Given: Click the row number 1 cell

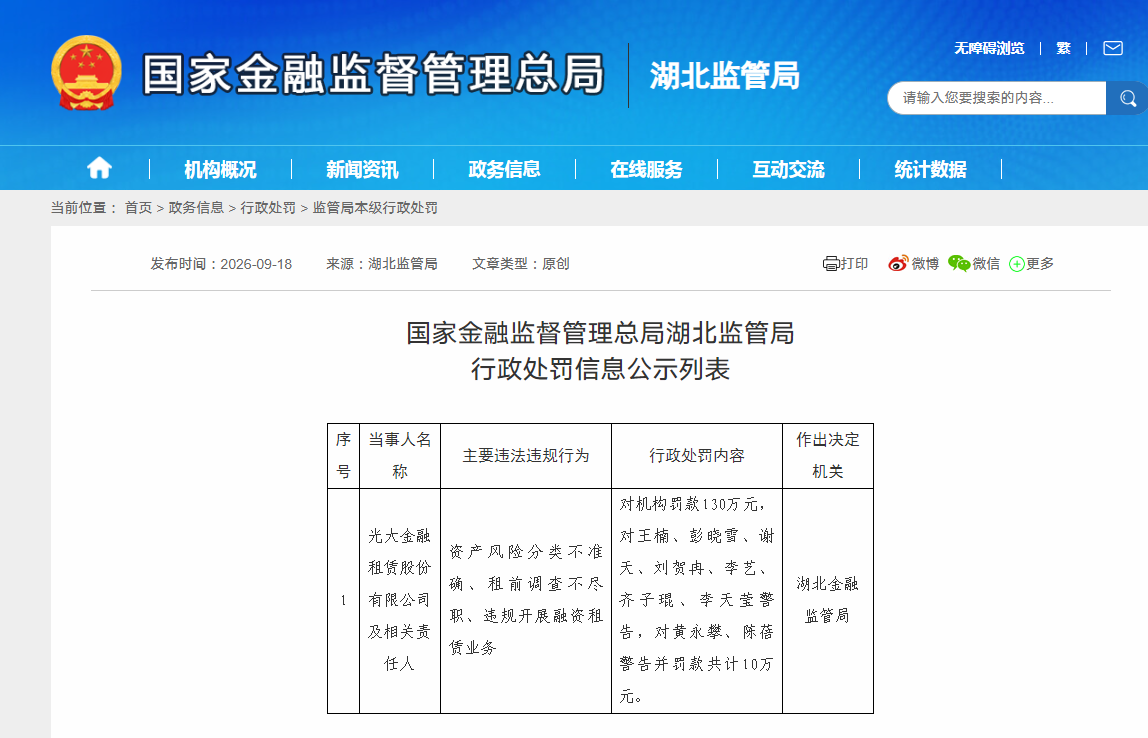Looking at the screenshot, I should (x=343, y=600).
